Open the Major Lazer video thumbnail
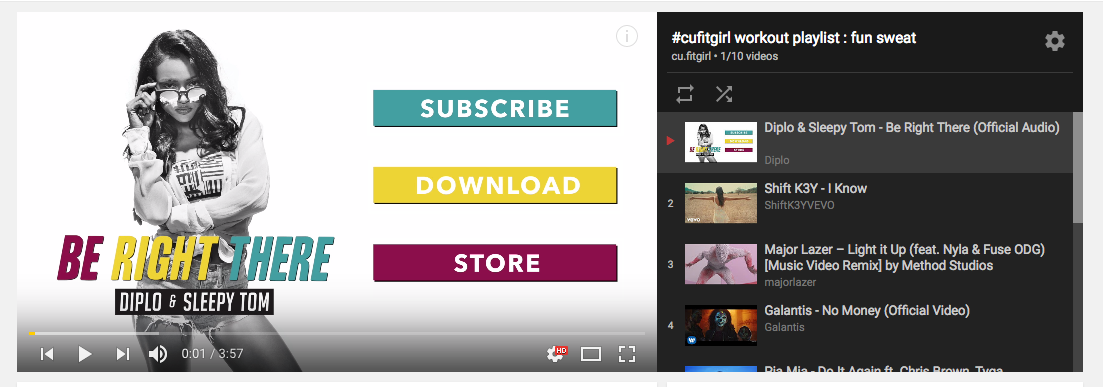 click(x=720, y=265)
